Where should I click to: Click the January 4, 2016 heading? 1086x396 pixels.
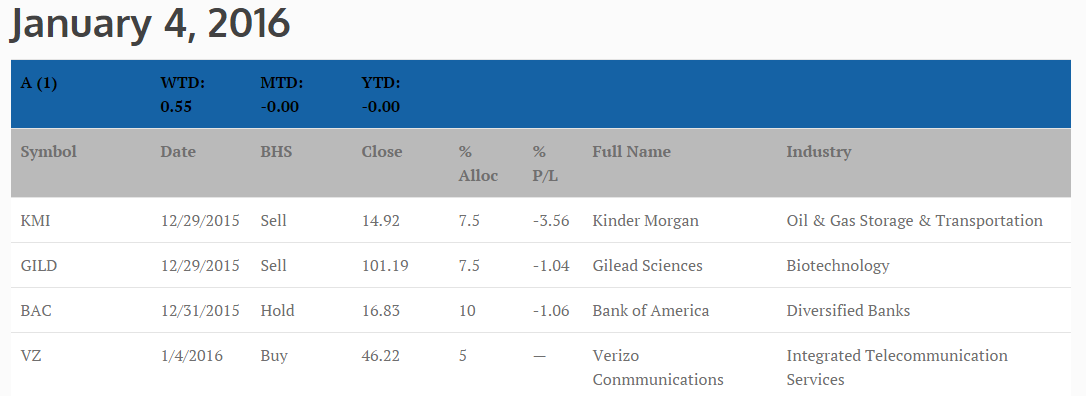pos(150,22)
